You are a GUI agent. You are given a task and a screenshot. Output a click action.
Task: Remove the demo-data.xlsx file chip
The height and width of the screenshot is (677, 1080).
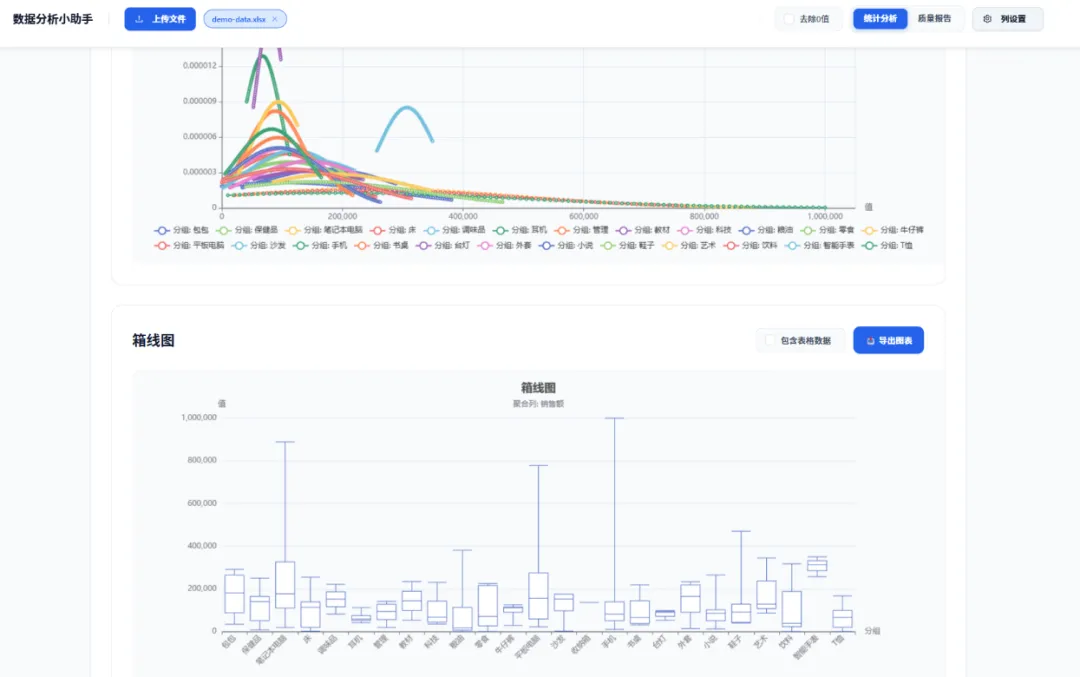point(275,19)
